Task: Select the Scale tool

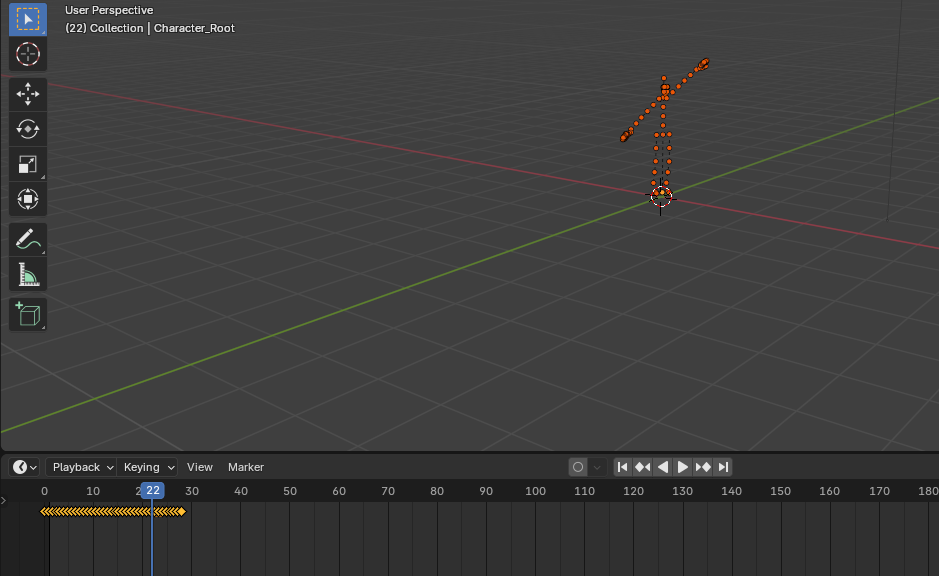Action: [27, 163]
